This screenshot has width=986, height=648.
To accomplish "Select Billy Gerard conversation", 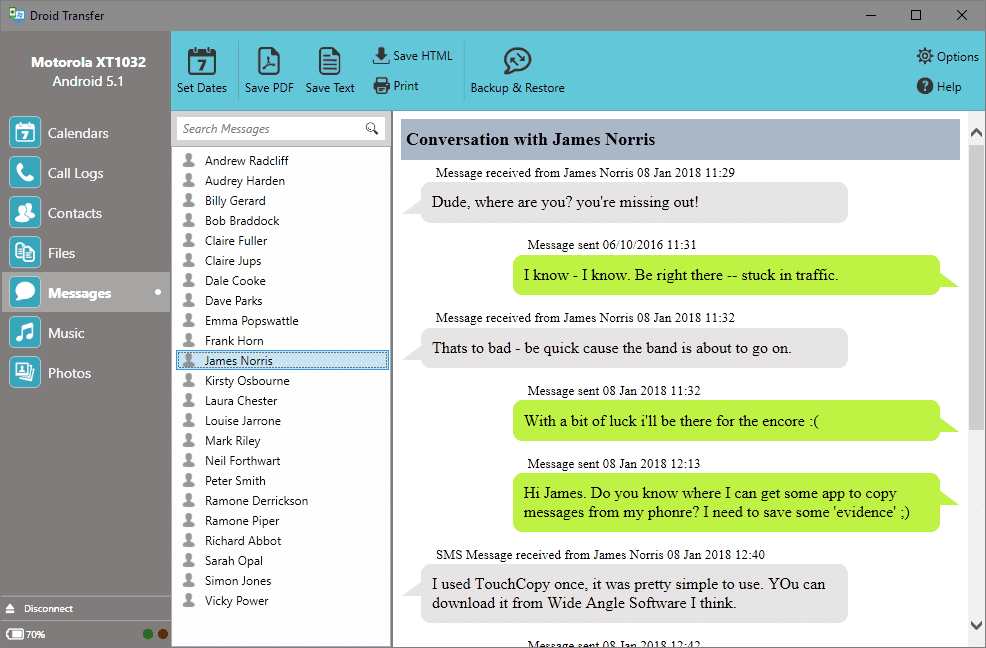I will (x=282, y=201).
